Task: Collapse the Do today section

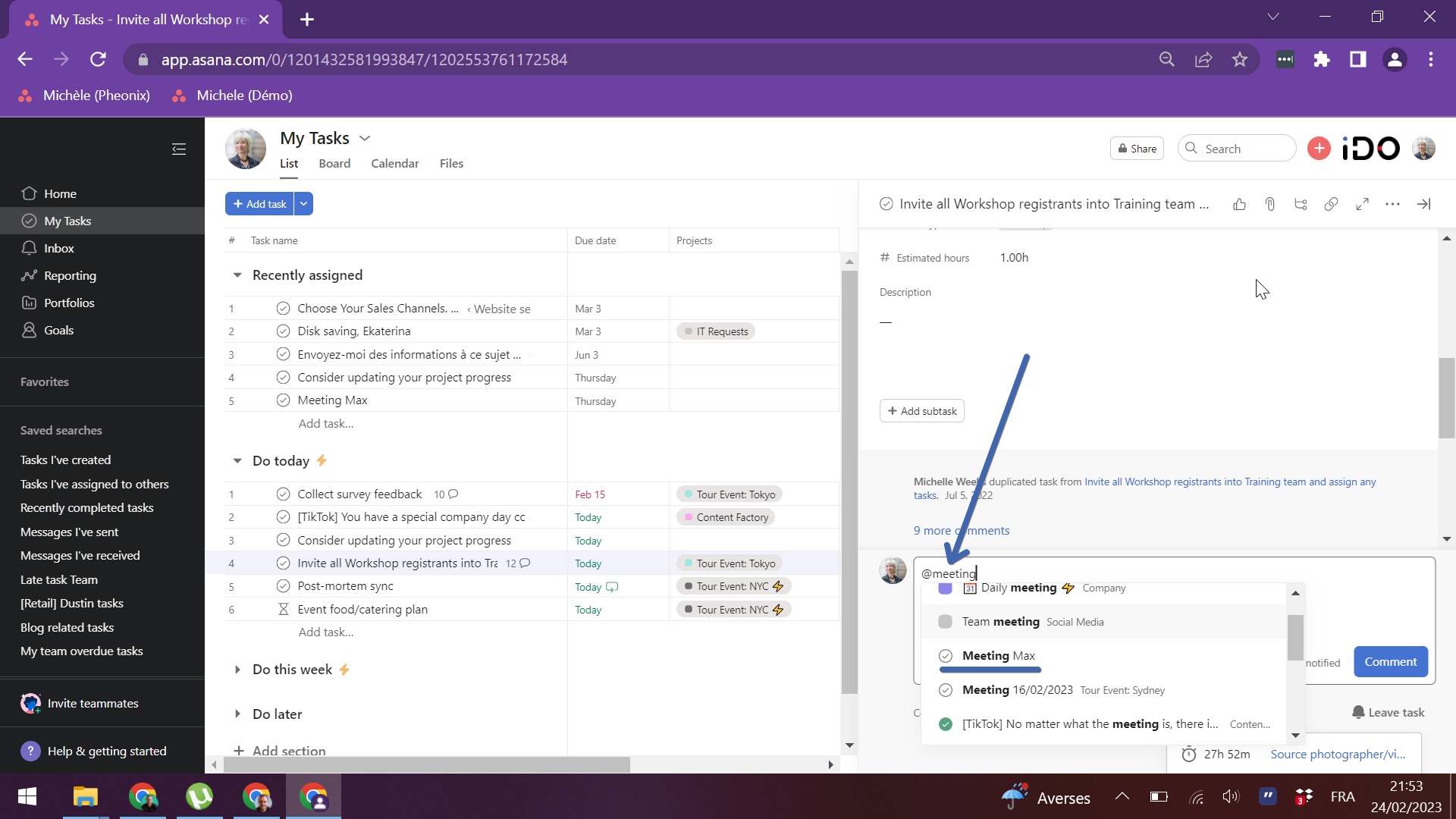Action: (x=237, y=460)
